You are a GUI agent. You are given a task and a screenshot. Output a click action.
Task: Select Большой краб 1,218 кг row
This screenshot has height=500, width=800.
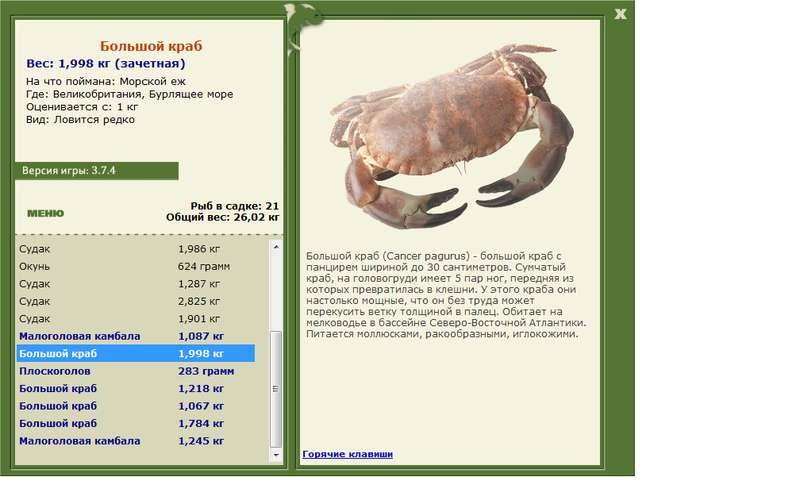(x=136, y=388)
